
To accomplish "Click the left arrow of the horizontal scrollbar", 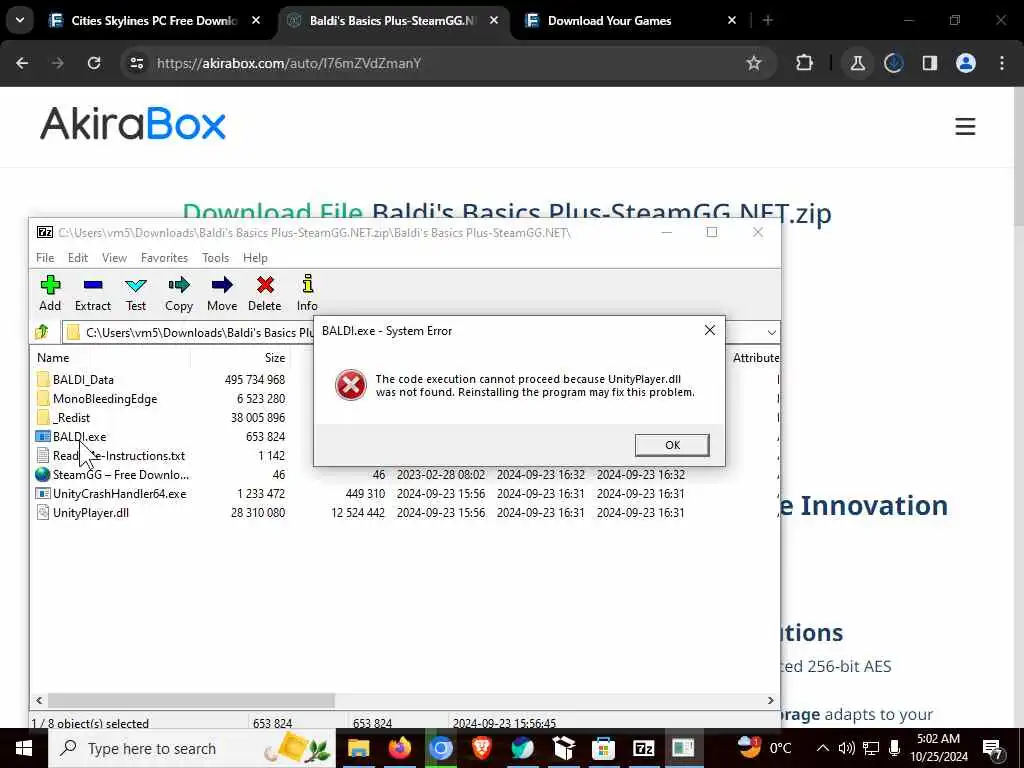I will (39, 700).
